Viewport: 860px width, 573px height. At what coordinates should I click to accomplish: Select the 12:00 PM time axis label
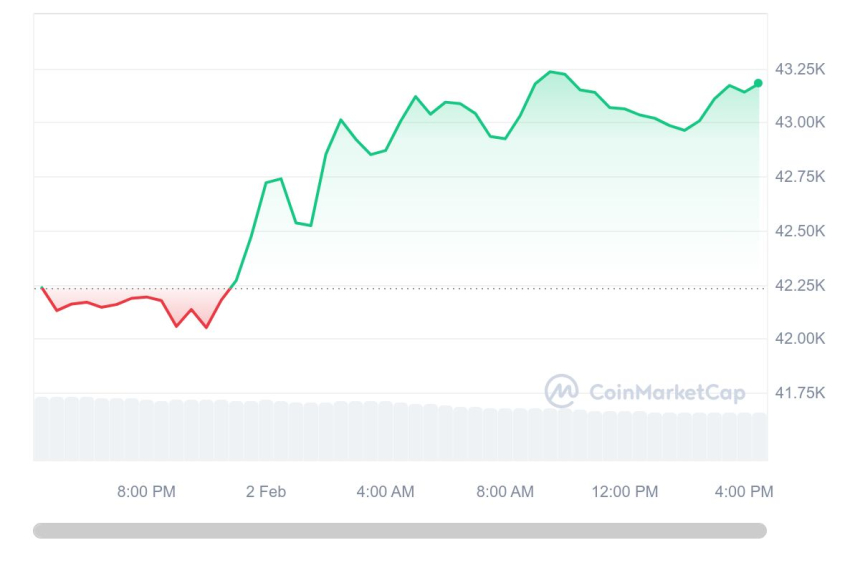click(624, 492)
